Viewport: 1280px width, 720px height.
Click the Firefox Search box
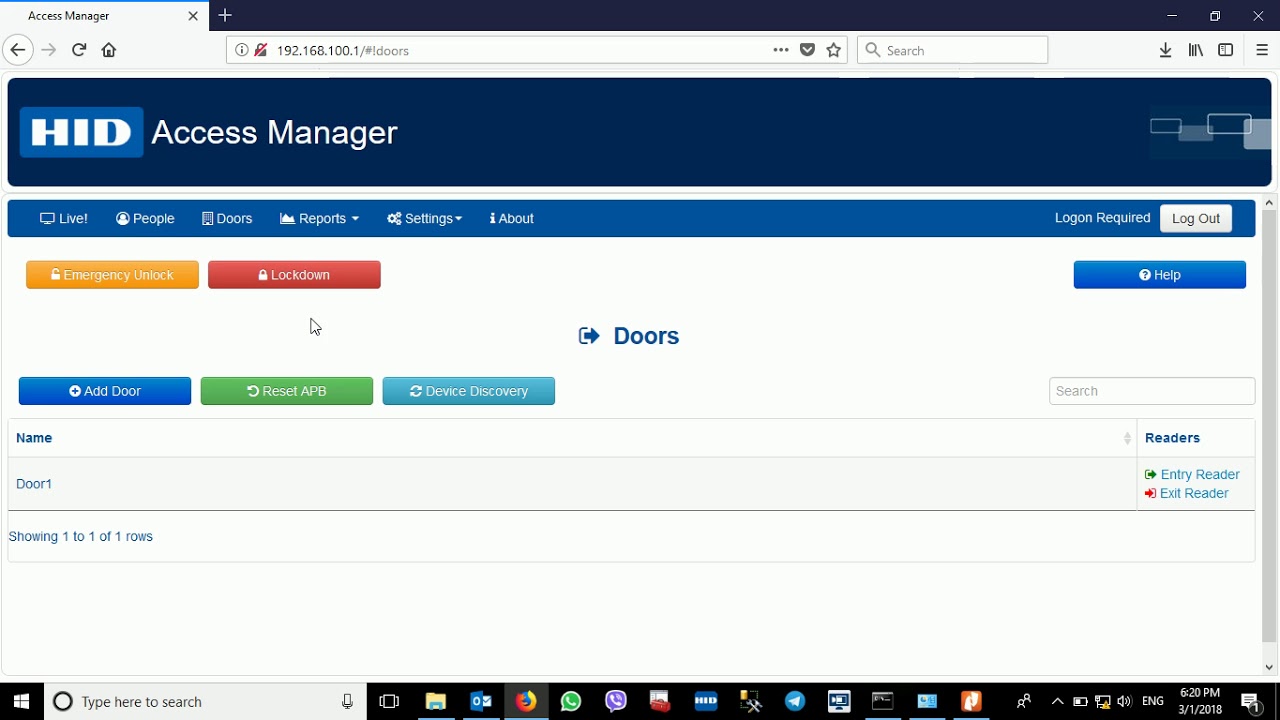click(952, 50)
